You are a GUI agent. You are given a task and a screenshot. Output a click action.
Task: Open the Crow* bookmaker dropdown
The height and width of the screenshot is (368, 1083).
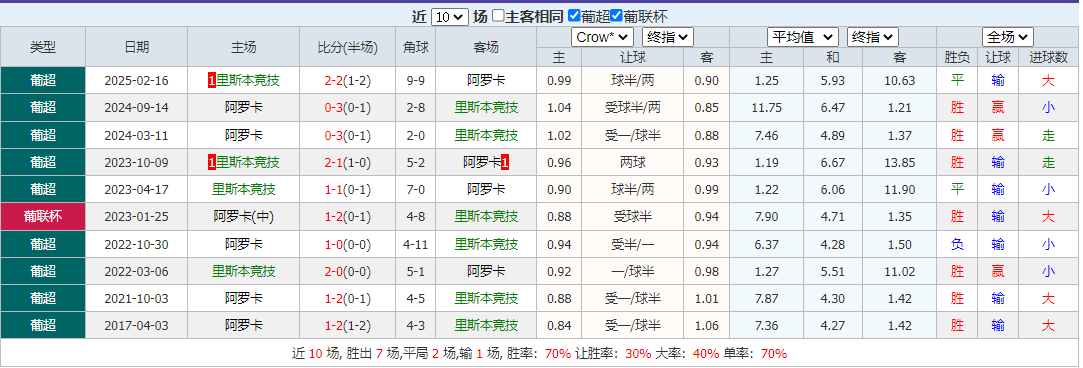[602, 37]
